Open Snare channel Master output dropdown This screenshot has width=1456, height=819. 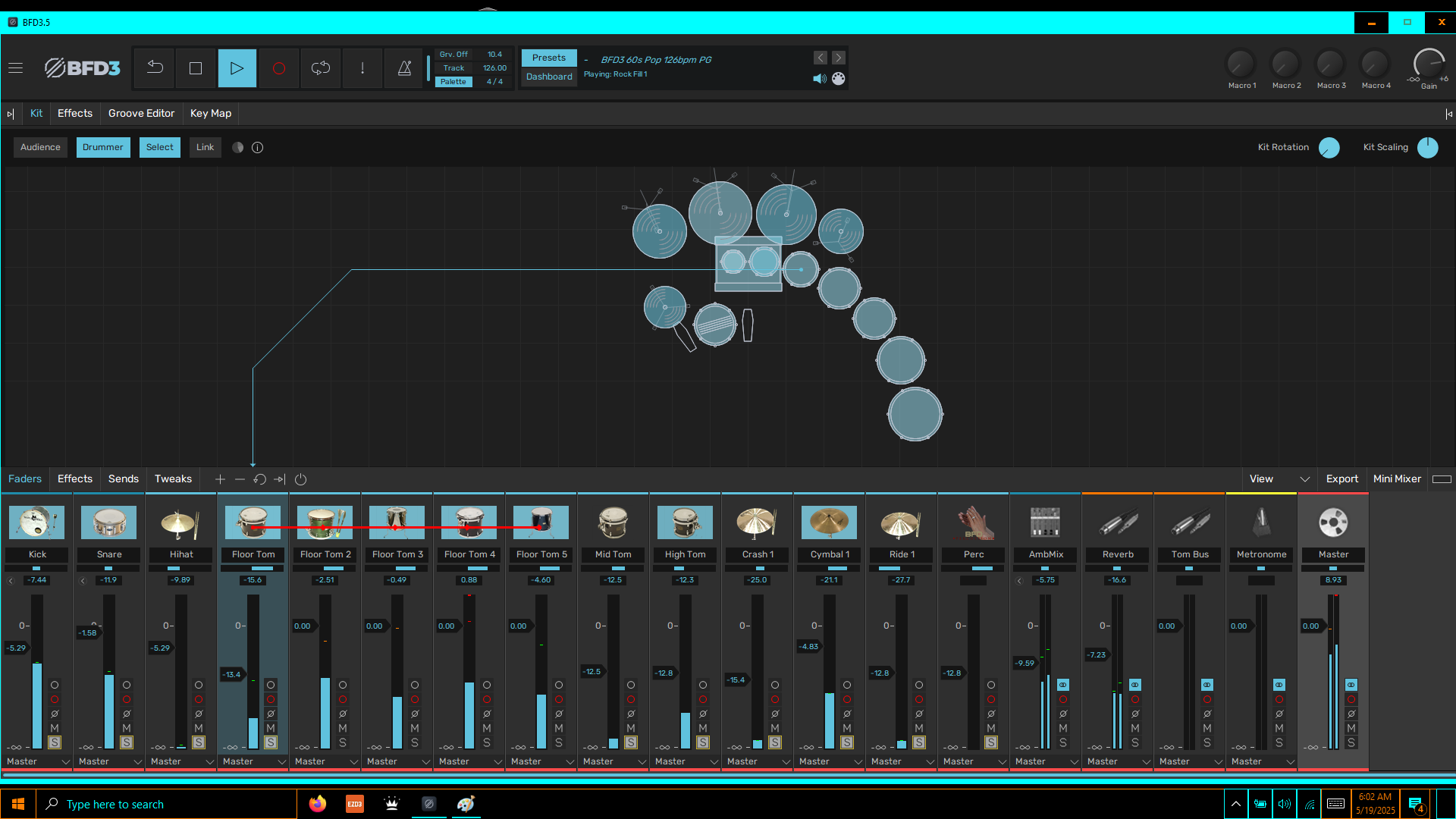pos(109,761)
